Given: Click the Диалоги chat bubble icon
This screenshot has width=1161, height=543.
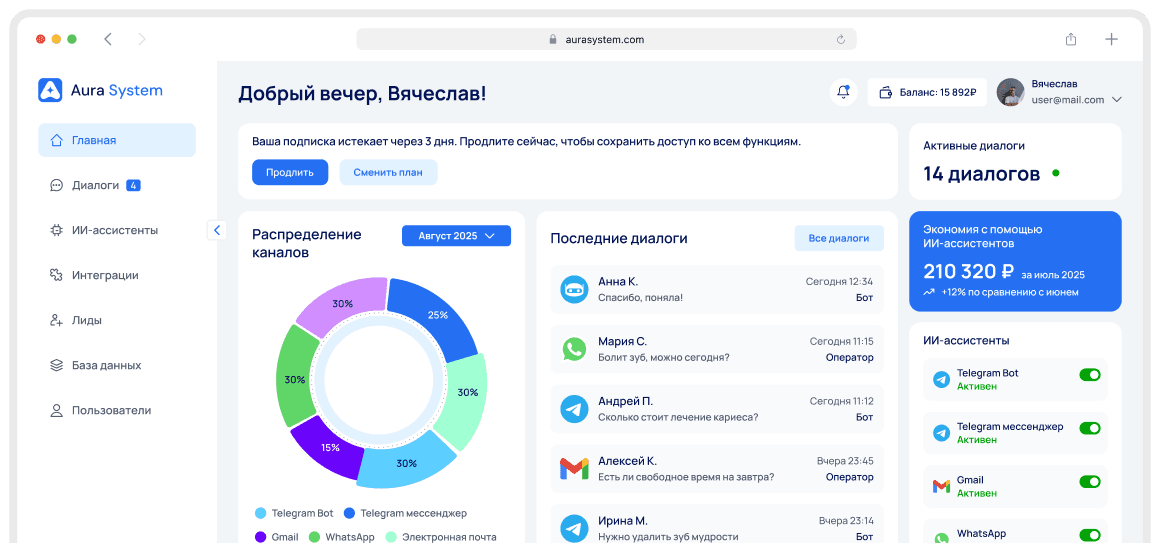Looking at the screenshot, I should pos(56,185).
